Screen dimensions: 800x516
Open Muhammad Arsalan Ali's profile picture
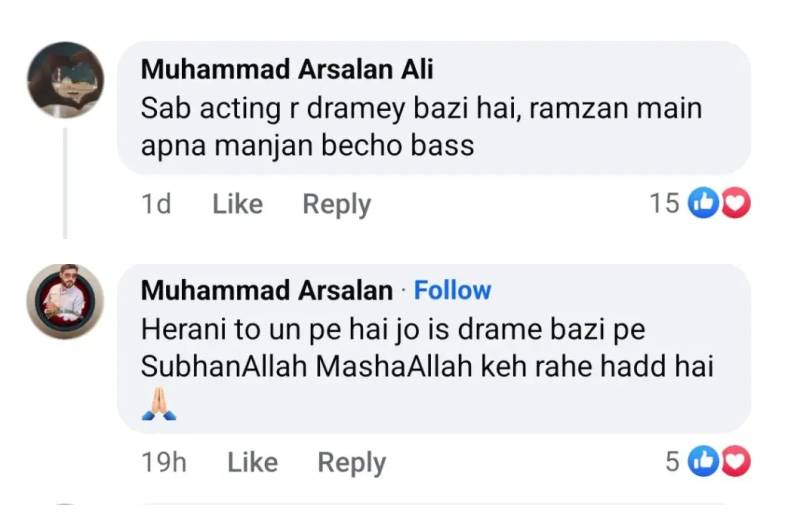[x=65, y=80]
